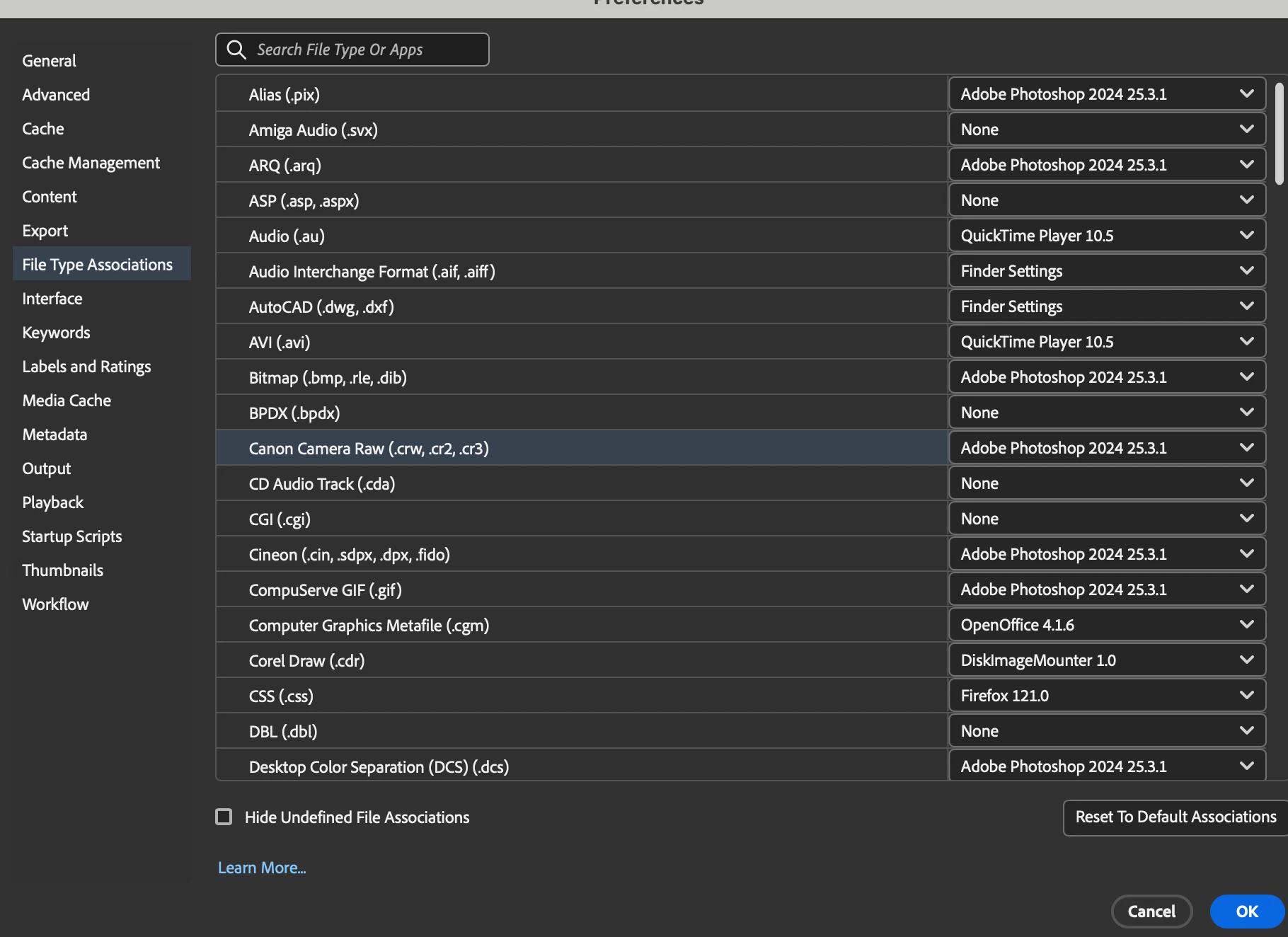Screen dimensions: 1288x937
Task: Click Reset To Default Associations button
Action: pos(1175,817)
